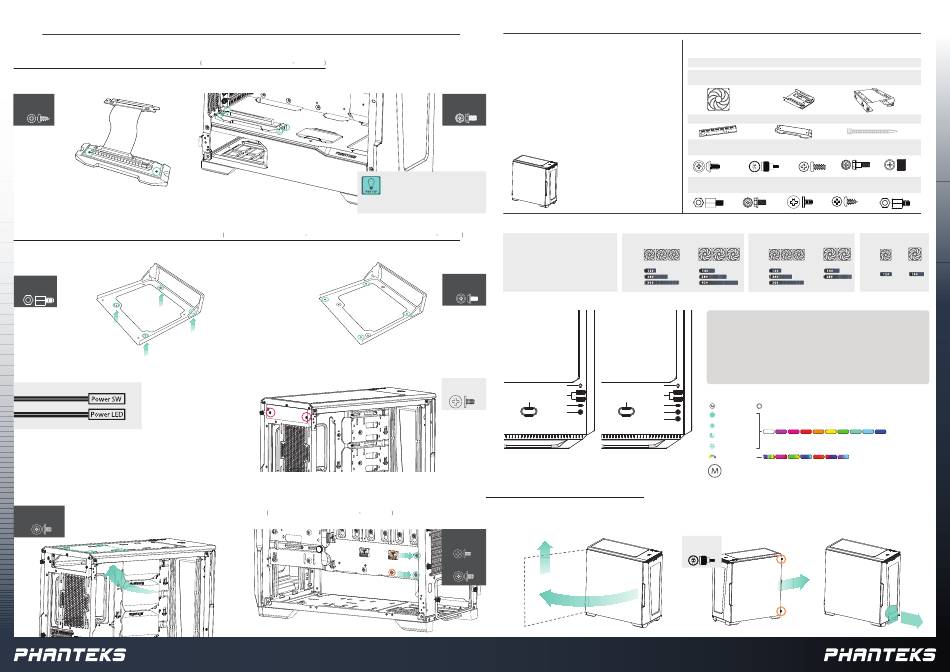Click the zip tie icon in parts list
Image resolution: width=950 pixels, height=672 pixels.
pyautogui.click(x=872, y=131)
